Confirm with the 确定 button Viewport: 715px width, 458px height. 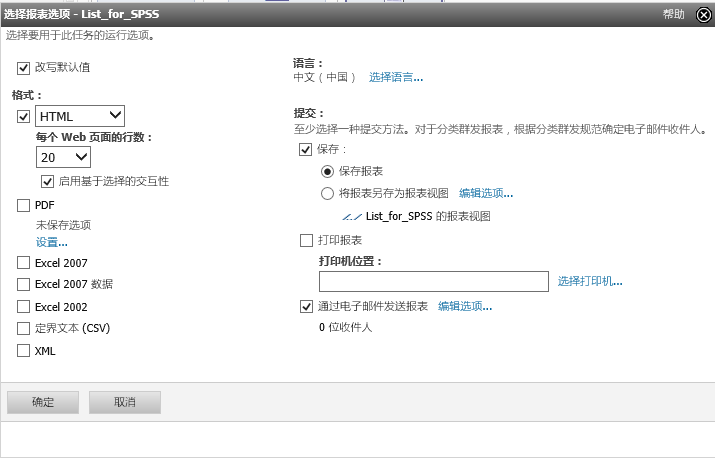tap(43, 402)
